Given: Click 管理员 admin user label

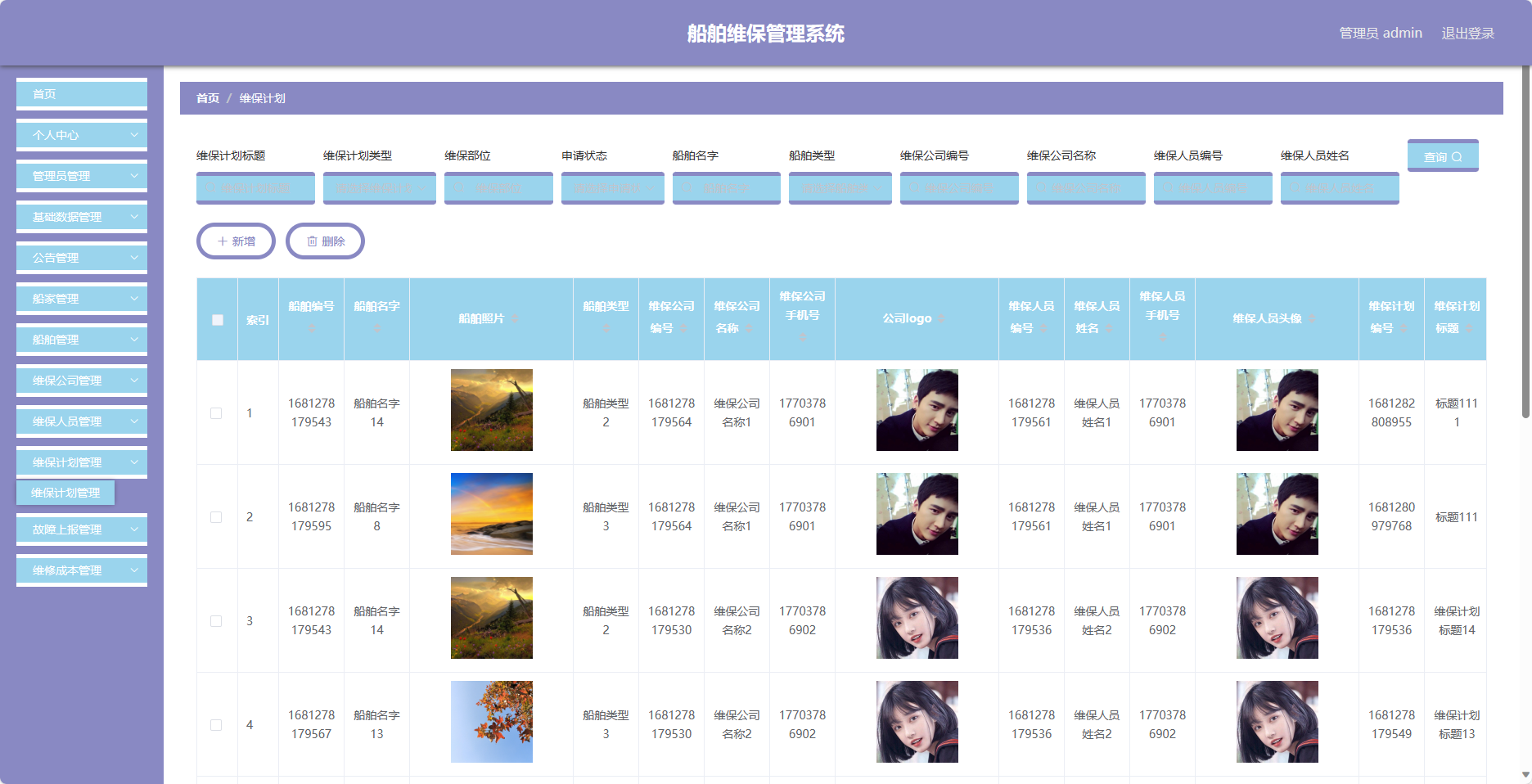Looking at the screenshot, I should tap(1381, 33).
